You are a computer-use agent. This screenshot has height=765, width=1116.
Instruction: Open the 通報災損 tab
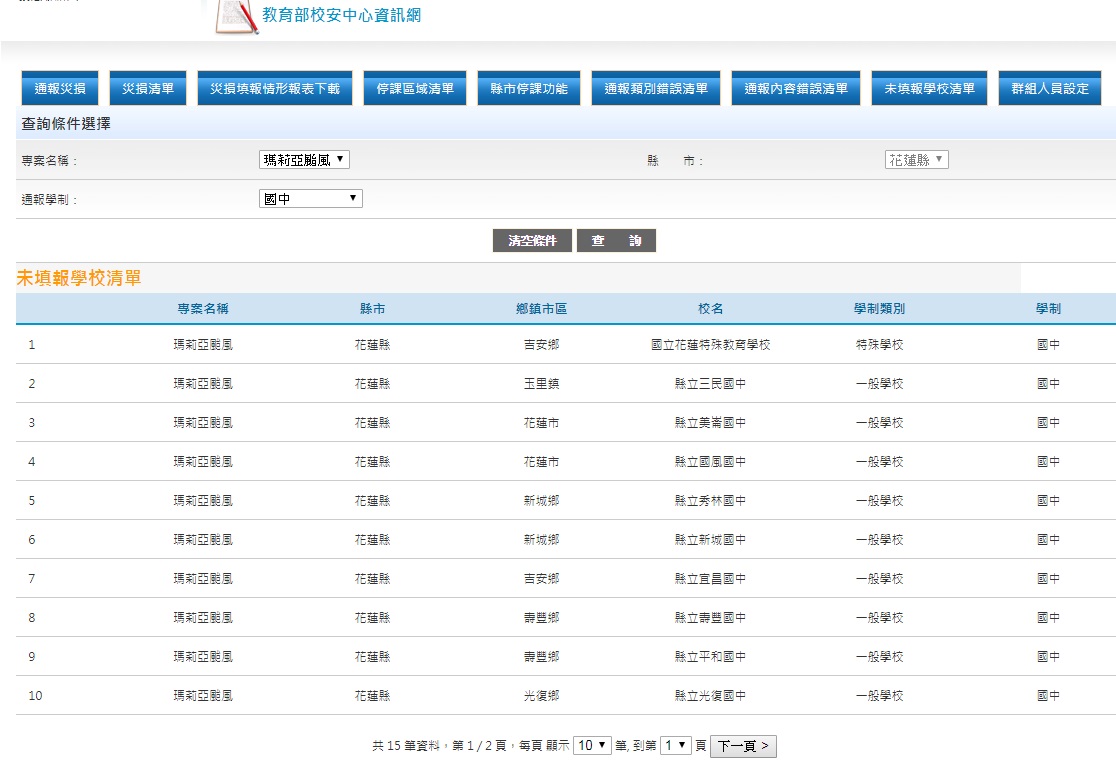tap(60, 89)
